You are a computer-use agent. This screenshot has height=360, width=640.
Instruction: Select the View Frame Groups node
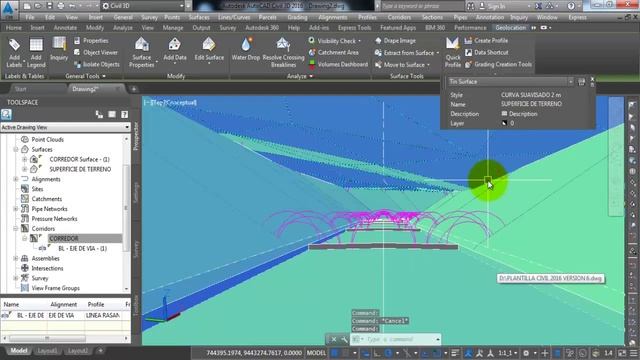56,288
